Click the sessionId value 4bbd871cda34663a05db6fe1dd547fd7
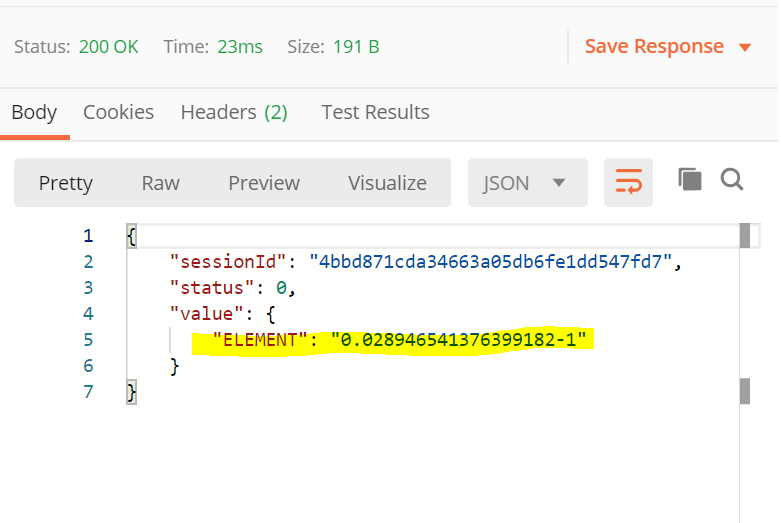The image size is (781, 523). click(x=491, y=262)
